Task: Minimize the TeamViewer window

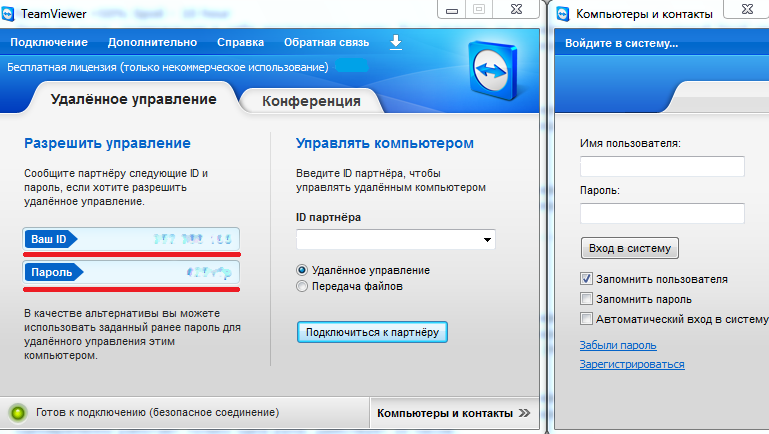Action: point(452,9)
